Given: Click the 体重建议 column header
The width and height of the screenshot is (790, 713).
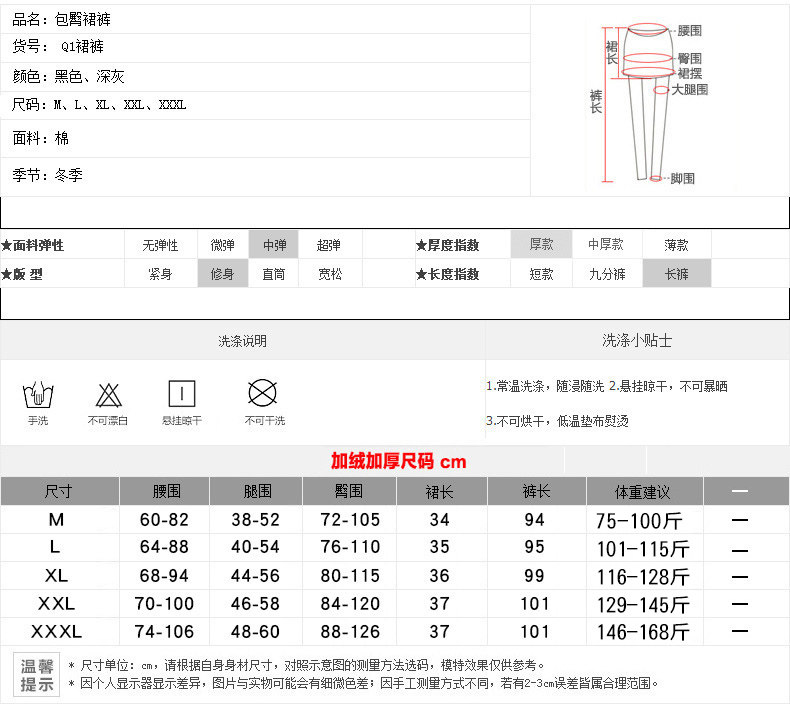Looking at the screenshot, I should [x=642, y=492].
